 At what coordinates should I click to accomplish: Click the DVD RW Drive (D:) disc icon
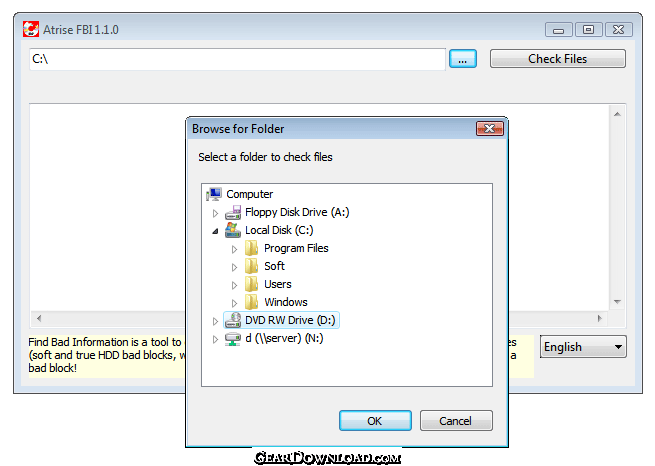pos(233,320)
